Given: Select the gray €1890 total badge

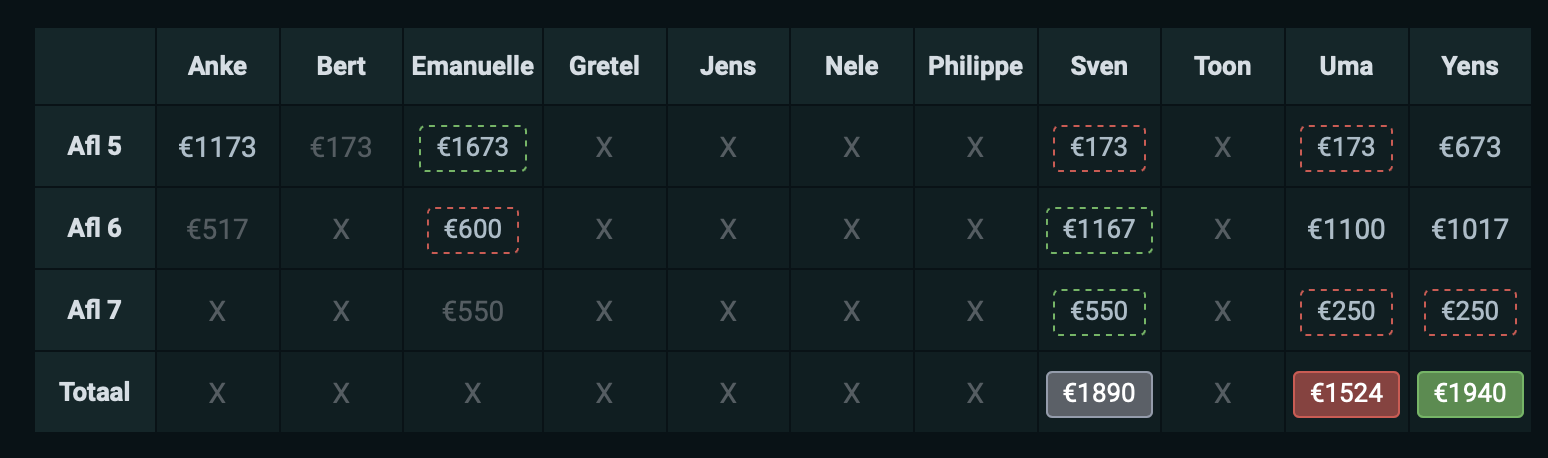Looking at the screenshot, I should click(x=1099, y=394).
